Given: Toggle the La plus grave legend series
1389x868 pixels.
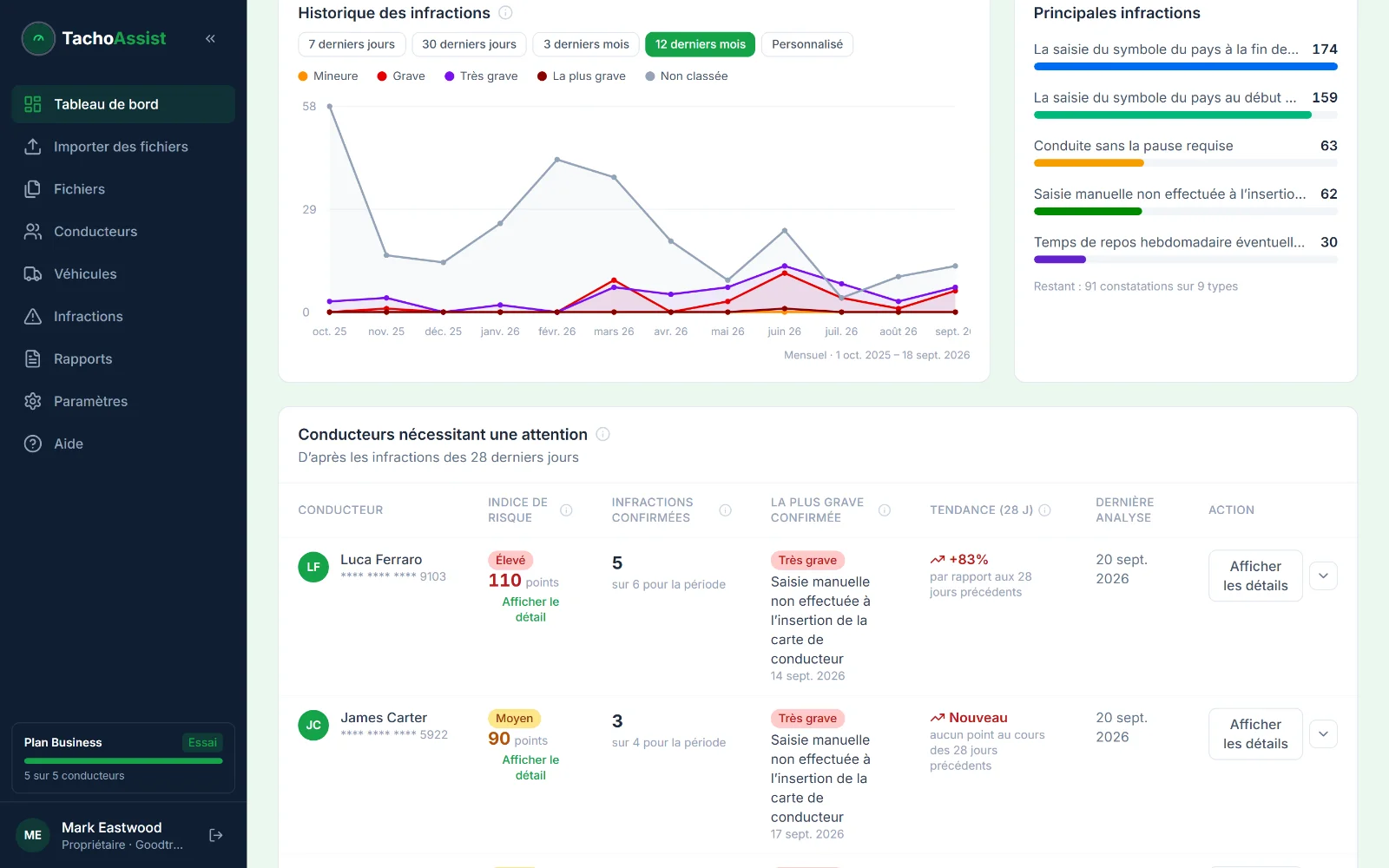Looking at the screenshot, I should [582, 76].
